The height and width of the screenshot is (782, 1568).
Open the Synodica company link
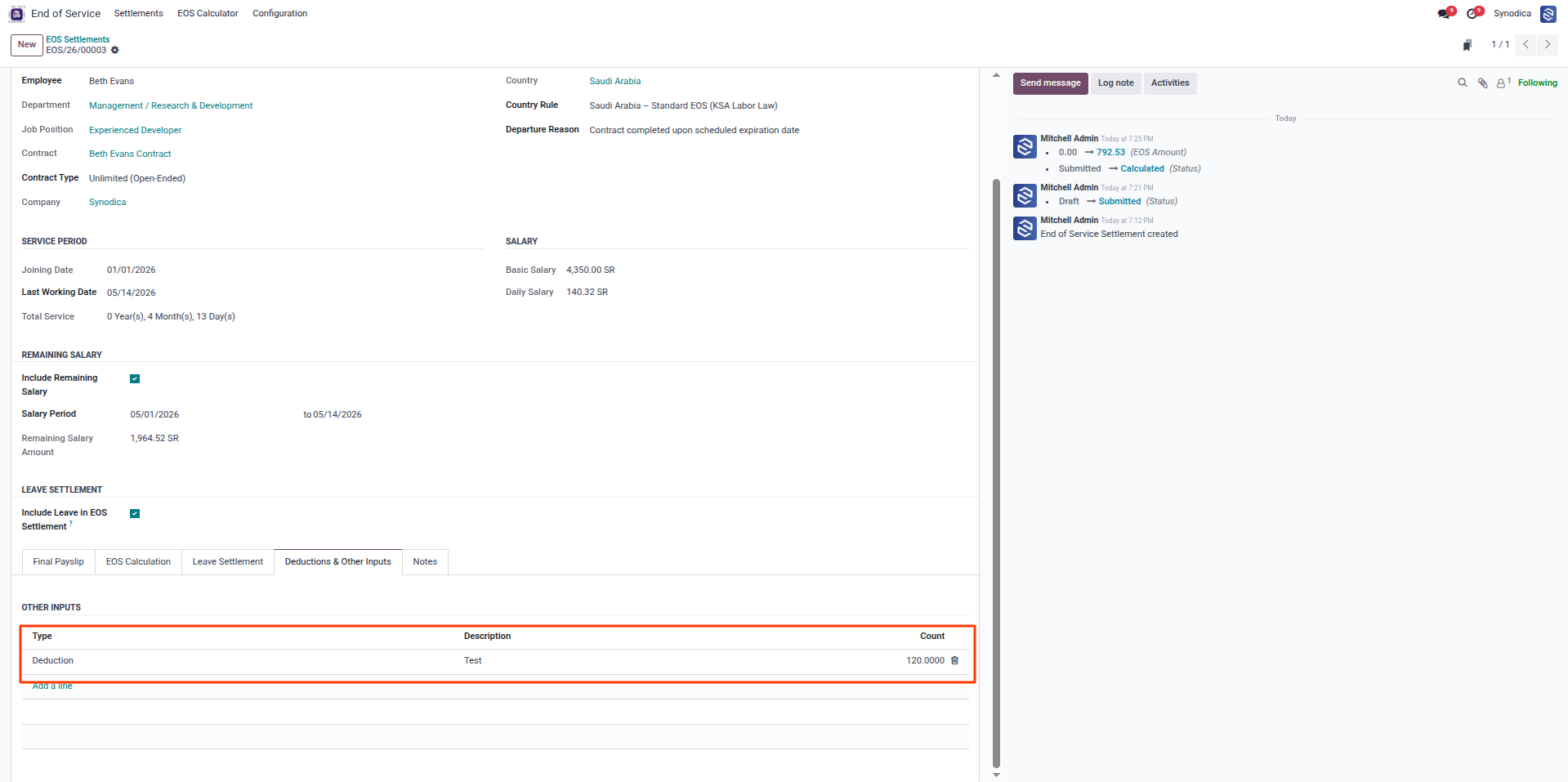coord(107,203)
